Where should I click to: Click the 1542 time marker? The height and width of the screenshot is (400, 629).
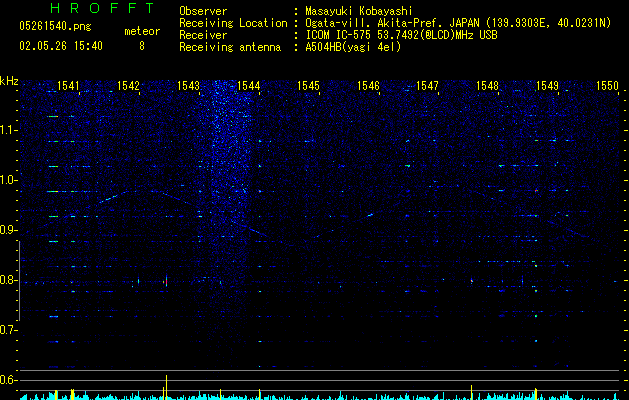(x=128, y=85)
